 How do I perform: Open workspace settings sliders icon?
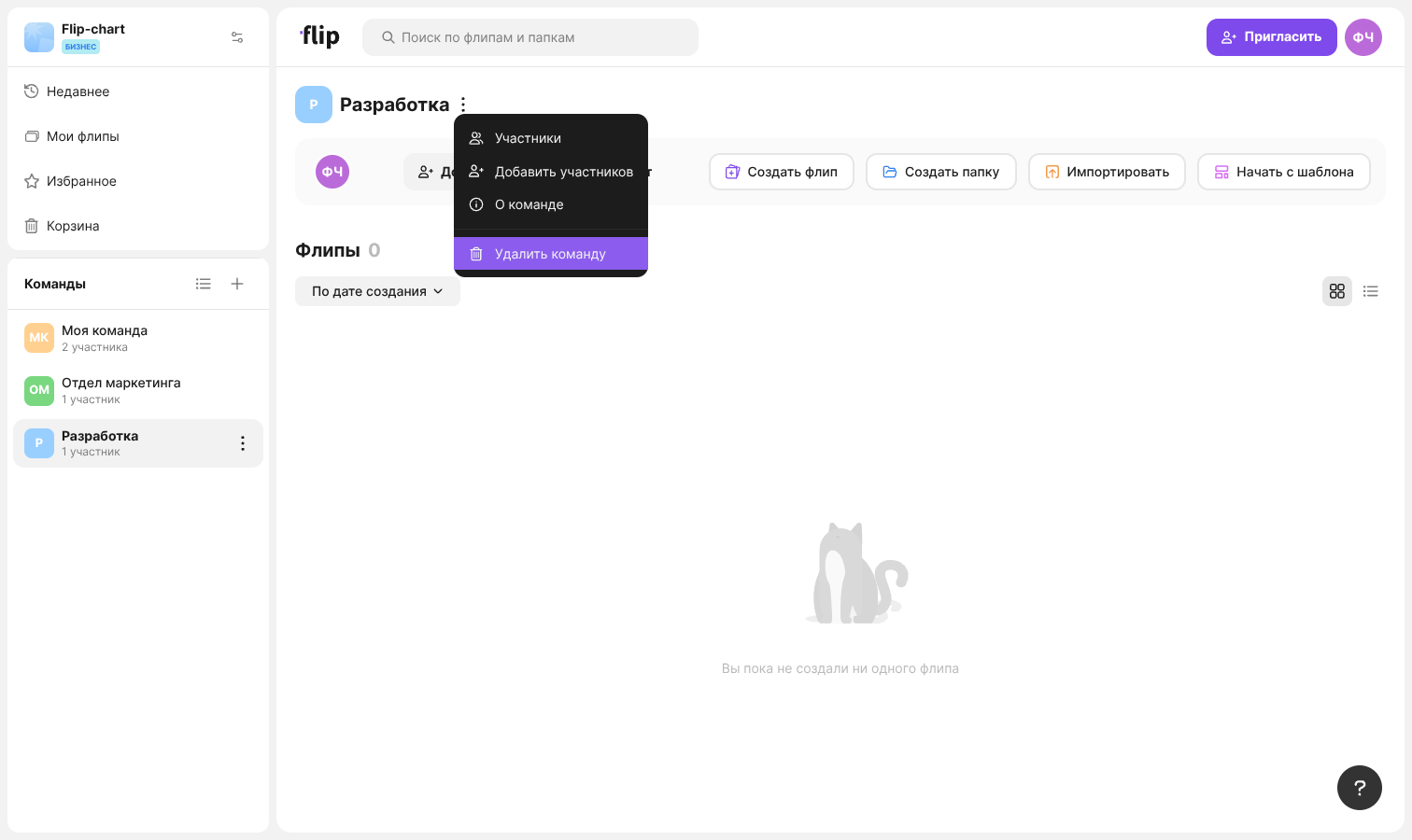[x=237, y=37]
